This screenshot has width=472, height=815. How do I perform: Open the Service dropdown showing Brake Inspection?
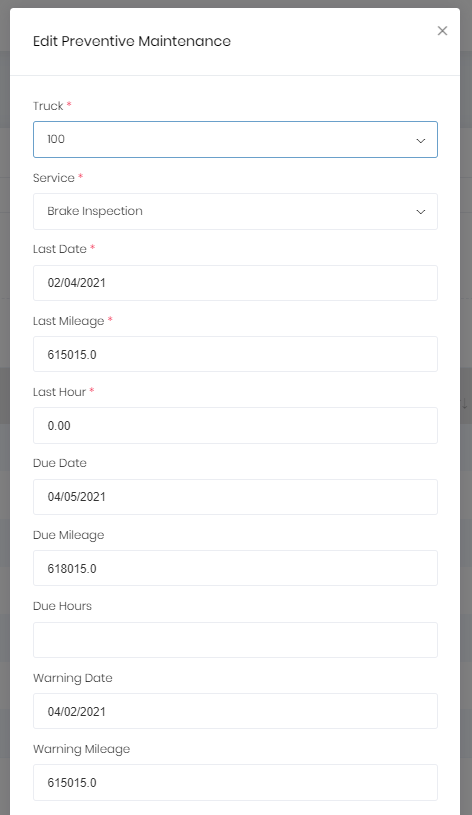(235, 212)
